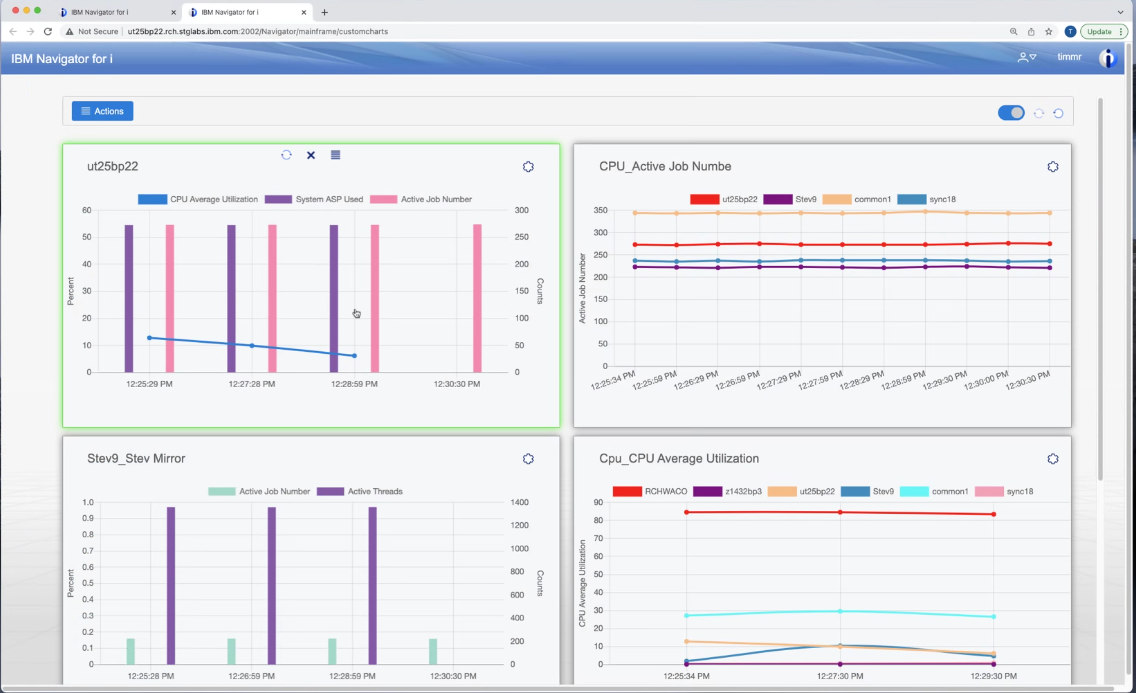Toggle Active Threads legend in Stev Mirror chart
This screenshot has width=1136, height=693.
359,491
